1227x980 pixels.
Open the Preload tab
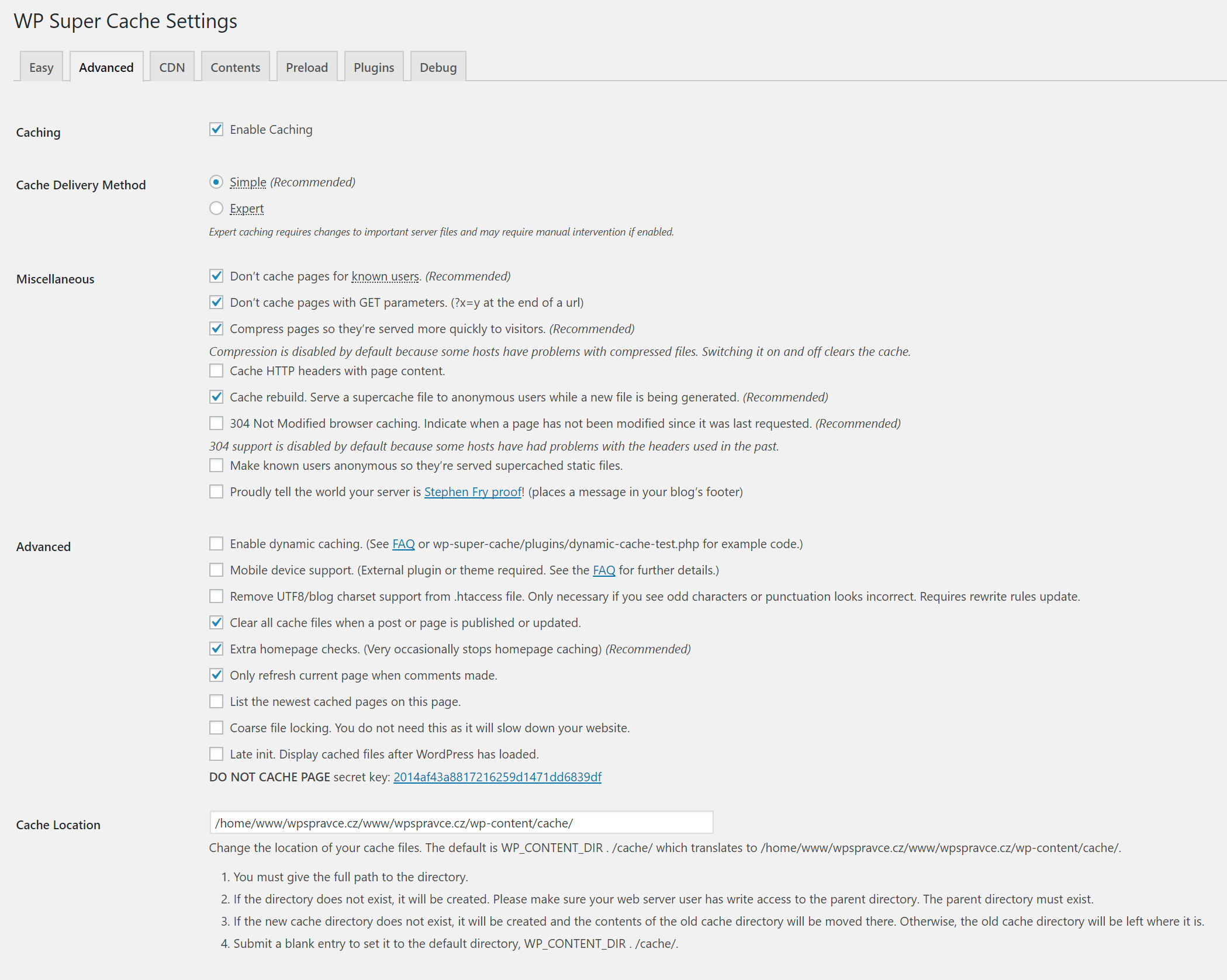coord(306,67)
